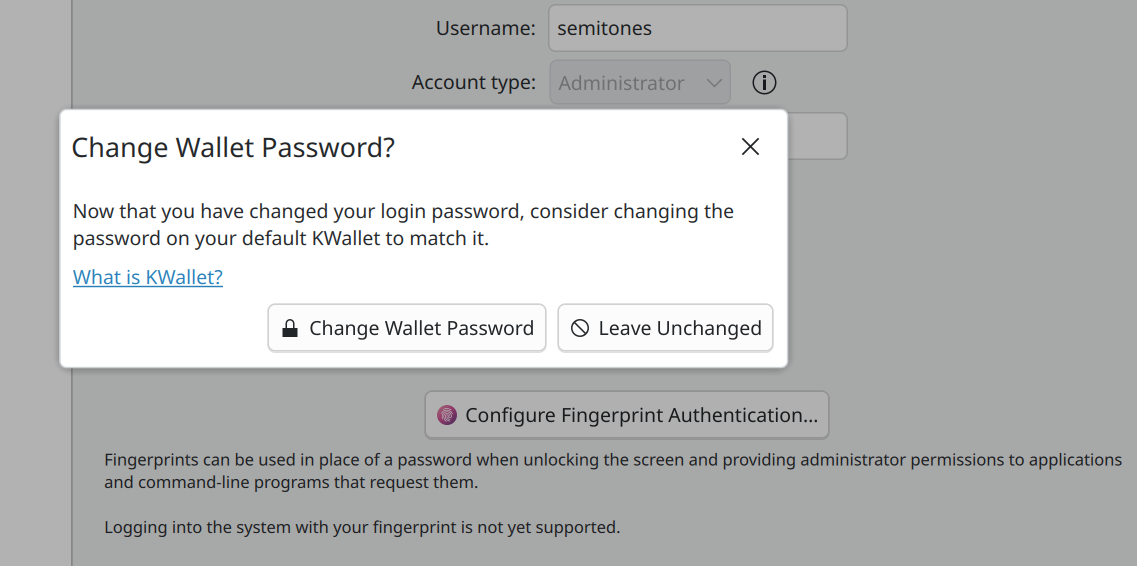
Task: Click the chevron arrow in Account type combo
Action: [x=714, y=83]
